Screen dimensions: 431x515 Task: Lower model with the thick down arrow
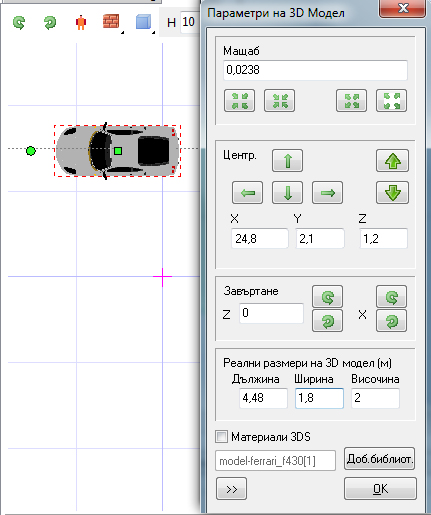click(x=392, y=193)
